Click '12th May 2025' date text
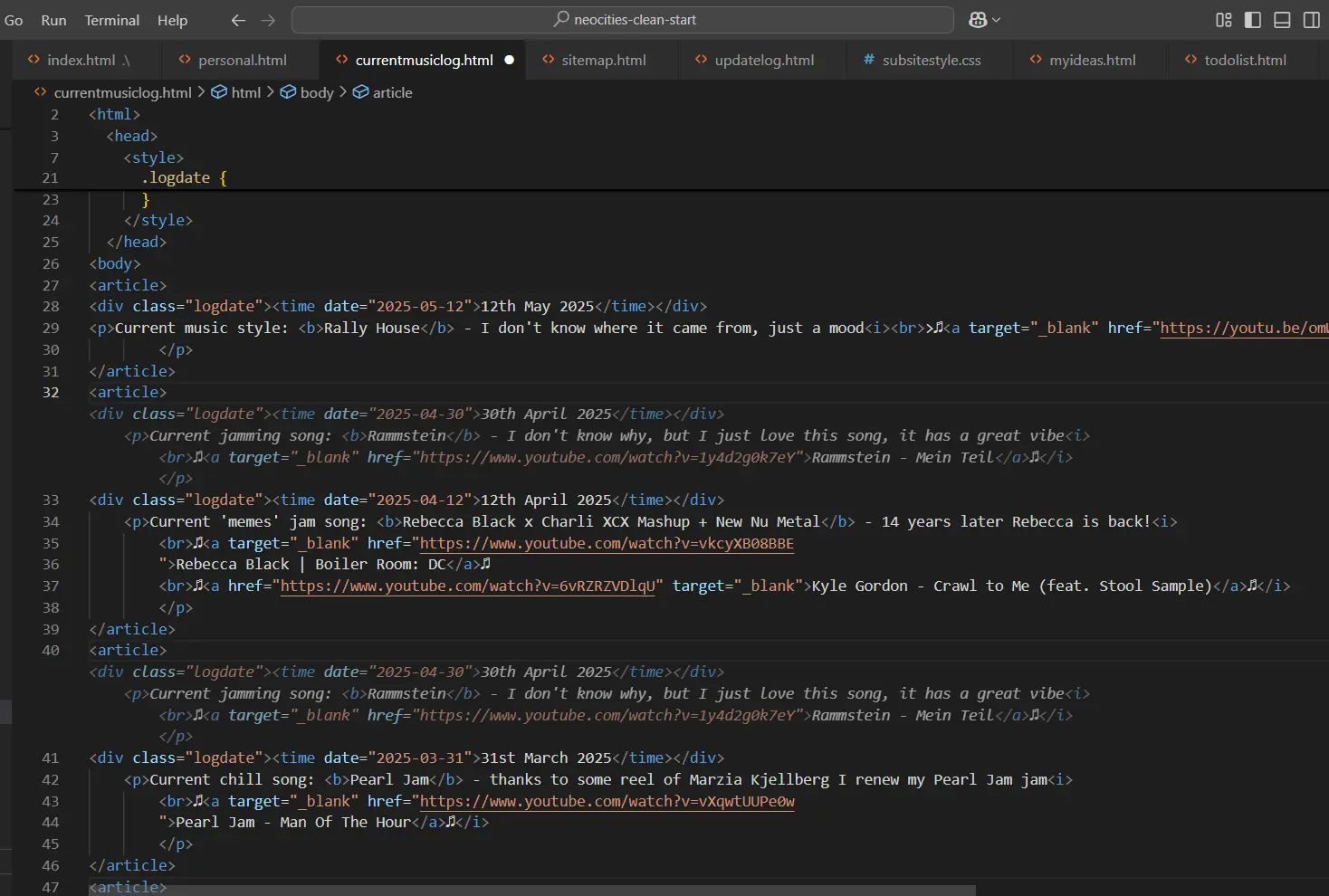This screenshot has height=896, width=1329. (x=537, y=306)
